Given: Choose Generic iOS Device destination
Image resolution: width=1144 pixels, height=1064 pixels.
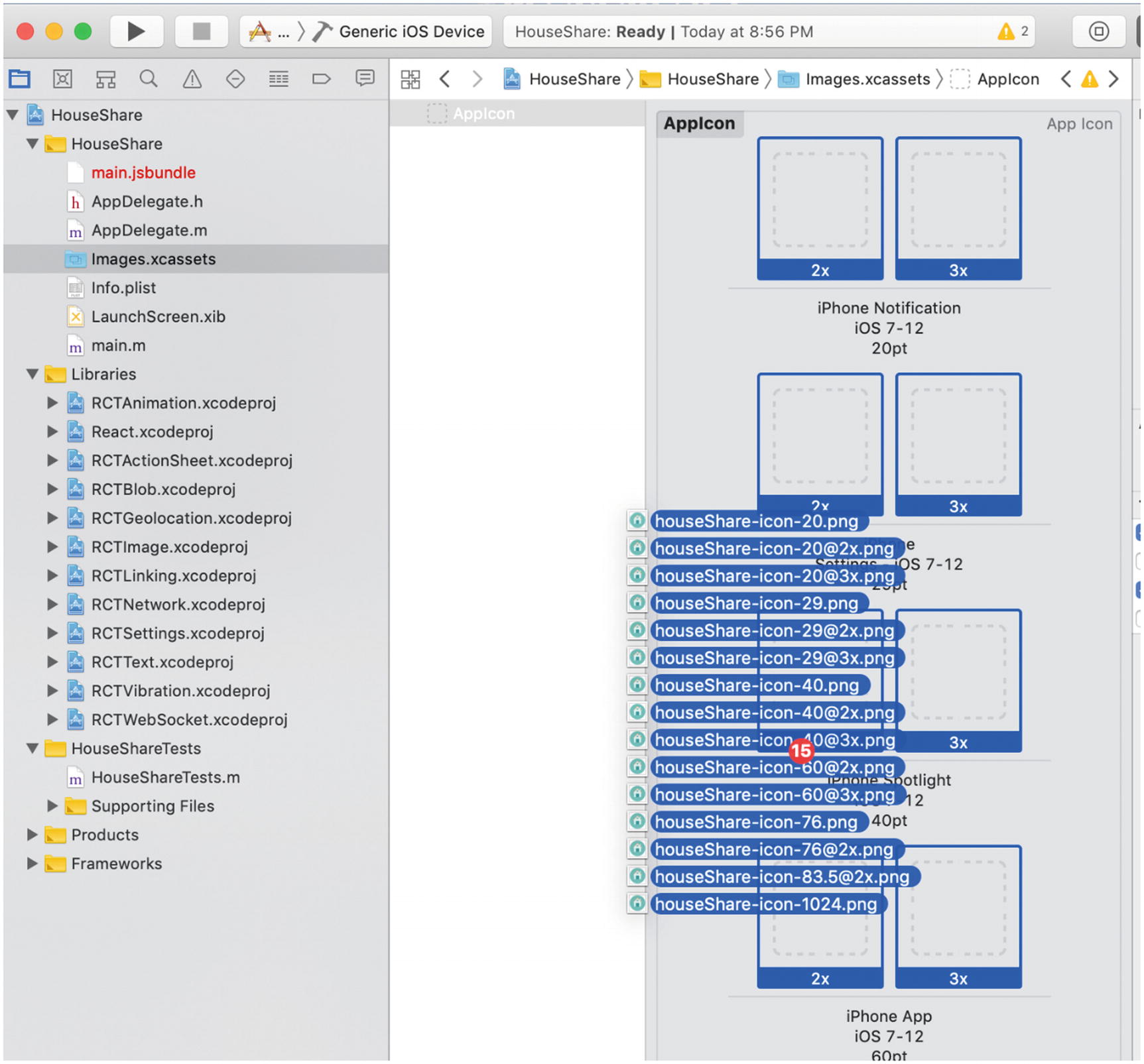Looking at the screenshot, I should 411,31.
